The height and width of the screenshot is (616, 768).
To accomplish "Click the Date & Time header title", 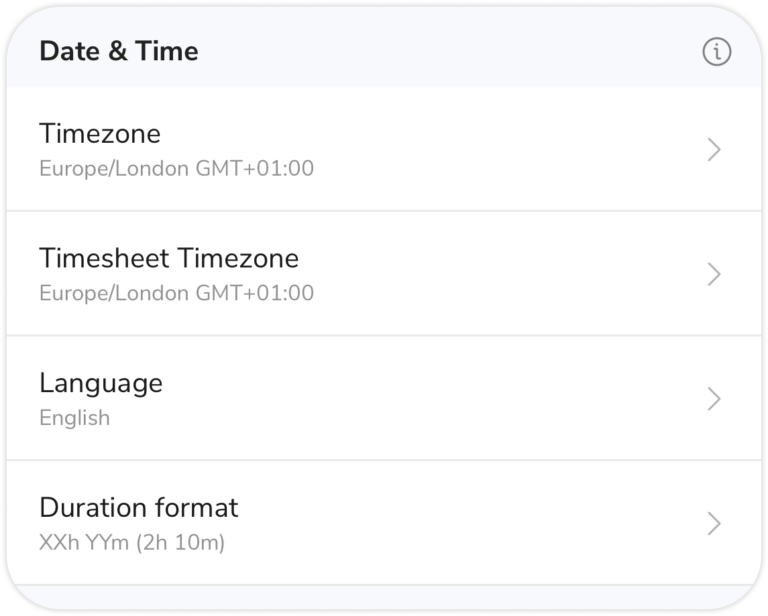I will tap(118, 52).
